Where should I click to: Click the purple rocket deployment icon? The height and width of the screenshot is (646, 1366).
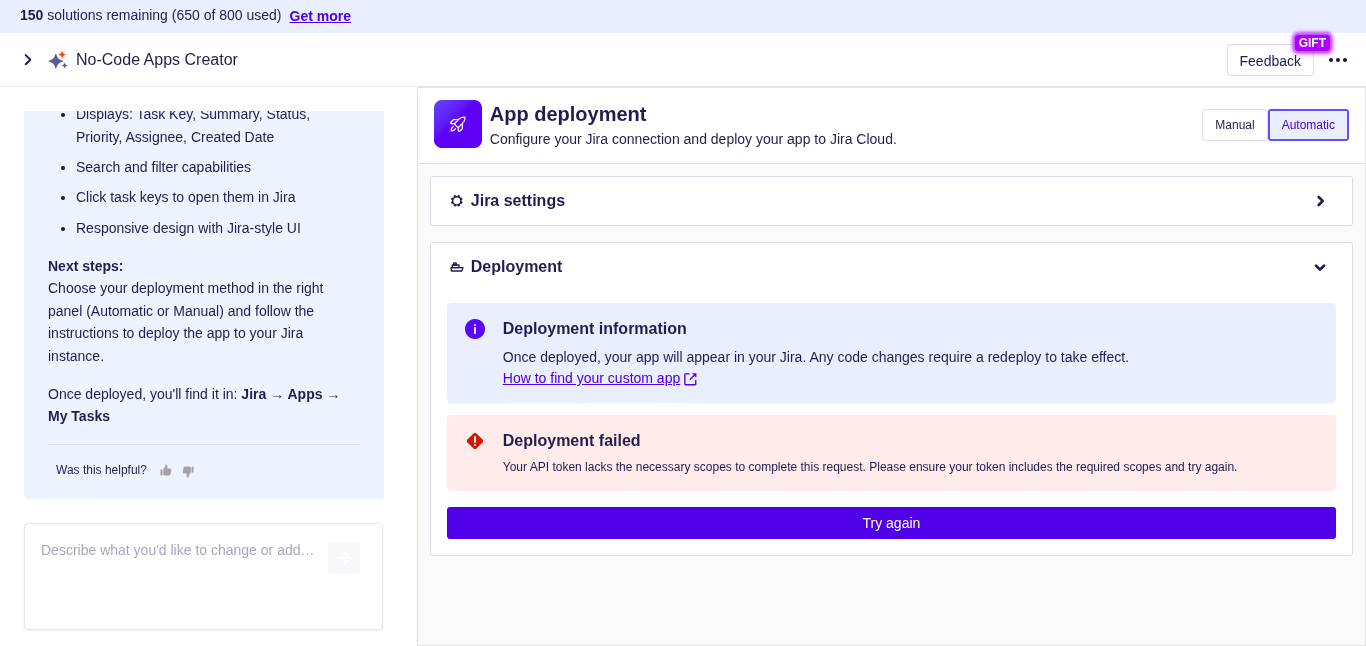click(x=458, y=124)
